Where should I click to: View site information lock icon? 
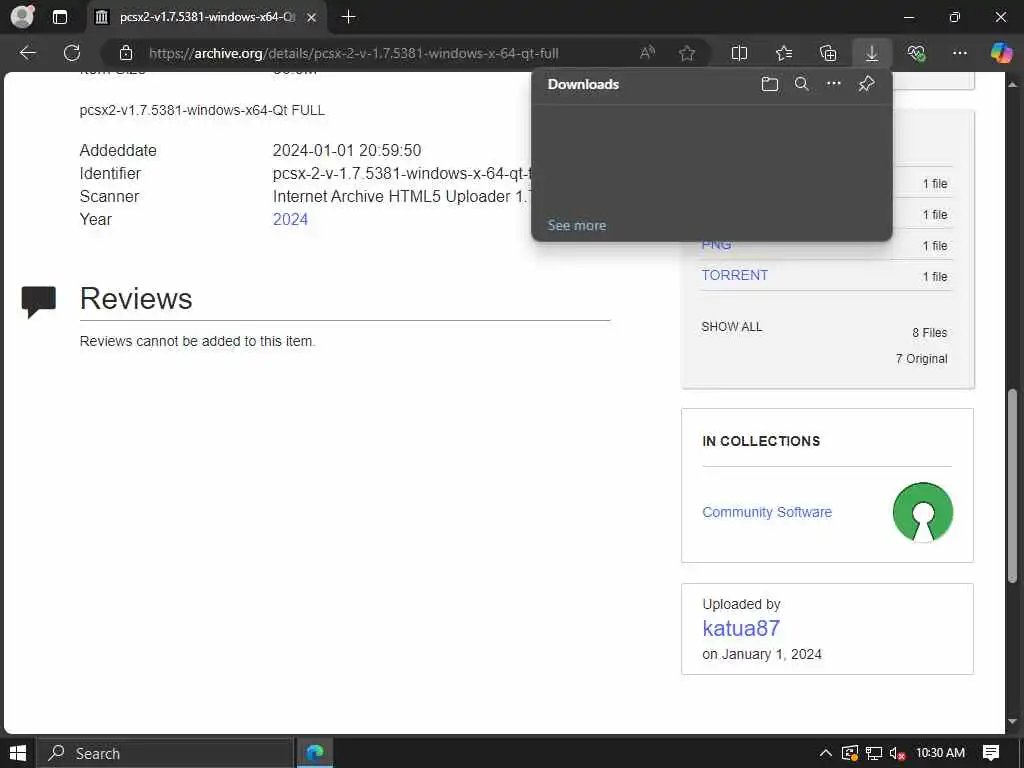click(x=126, y=53)
